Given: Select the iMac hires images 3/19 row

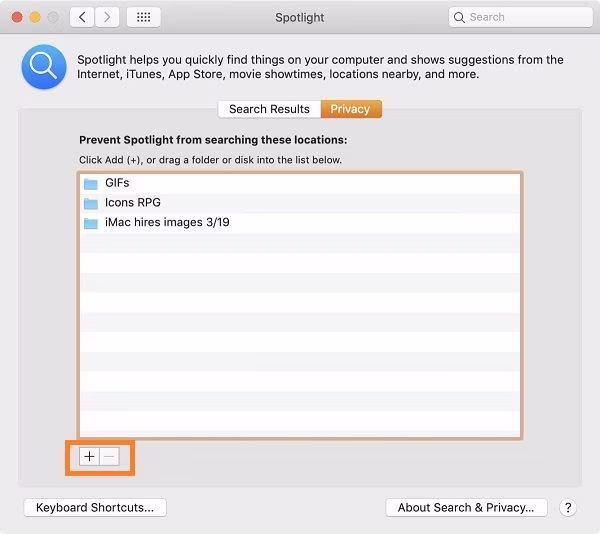Looking at the screenshot, I should coord(300,223).
